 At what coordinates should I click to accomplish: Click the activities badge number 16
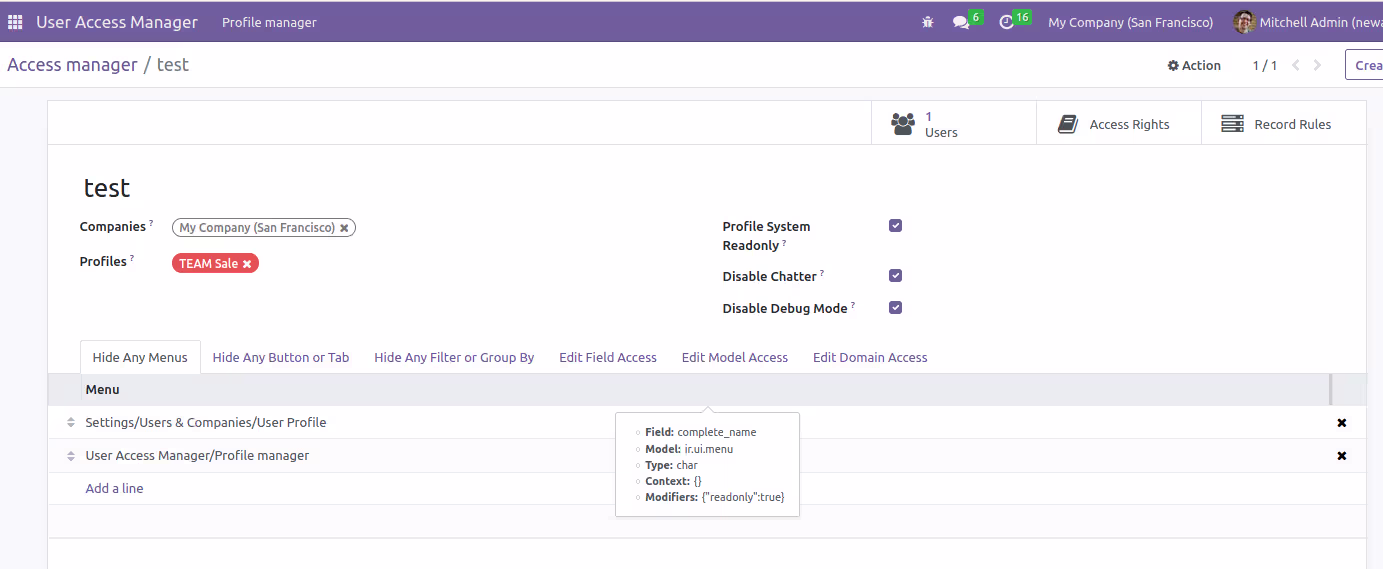[1022, 17]
